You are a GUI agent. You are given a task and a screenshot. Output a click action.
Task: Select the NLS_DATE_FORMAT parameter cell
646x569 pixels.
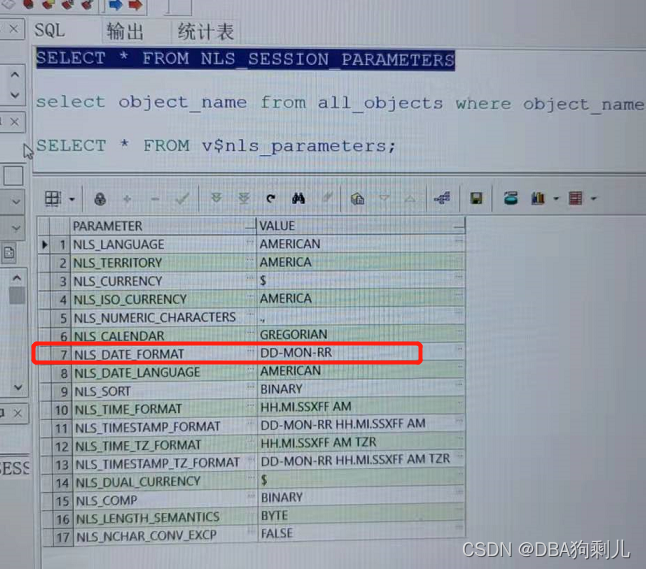coord(164,354)
